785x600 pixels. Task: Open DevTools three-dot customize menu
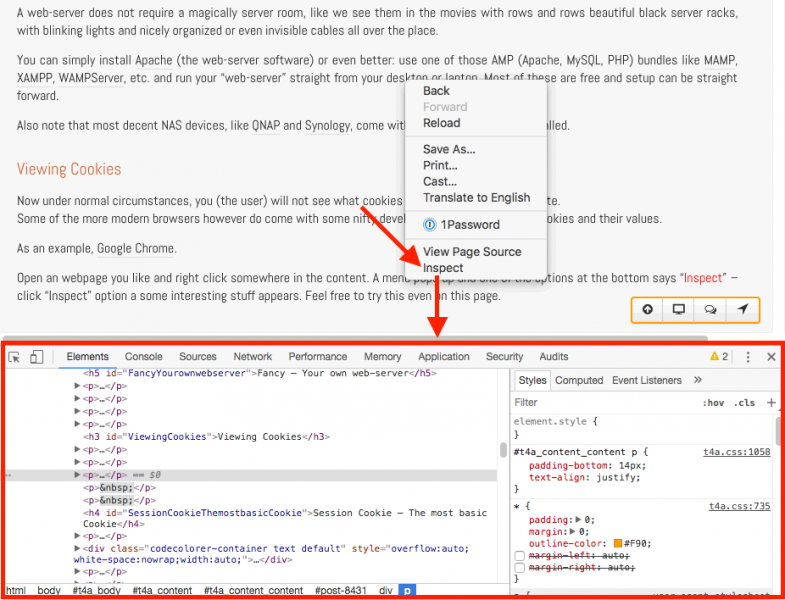[x=748, y=357]
